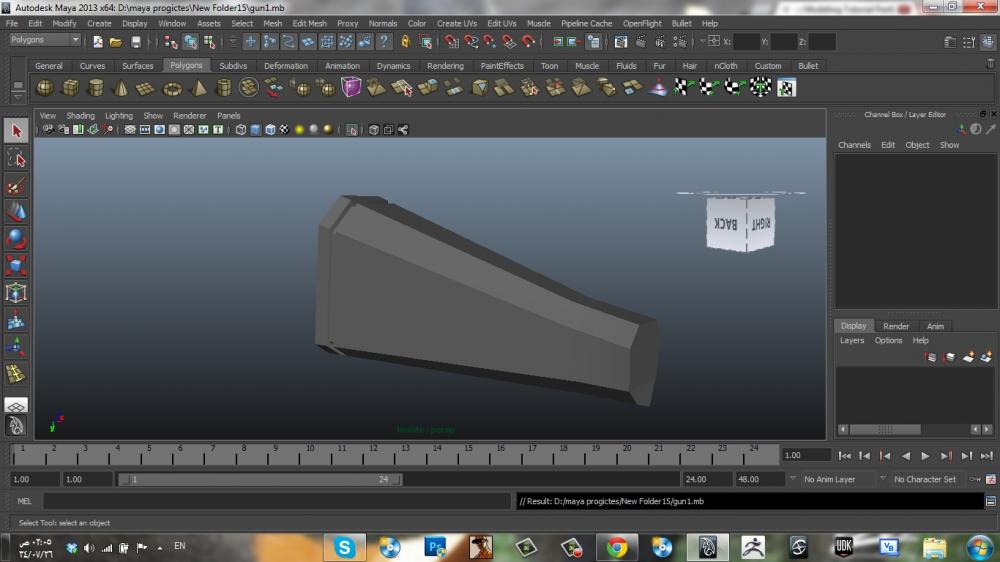Open the Edit Mesh menu
The image size is (1000, 562).
point(309,23)
